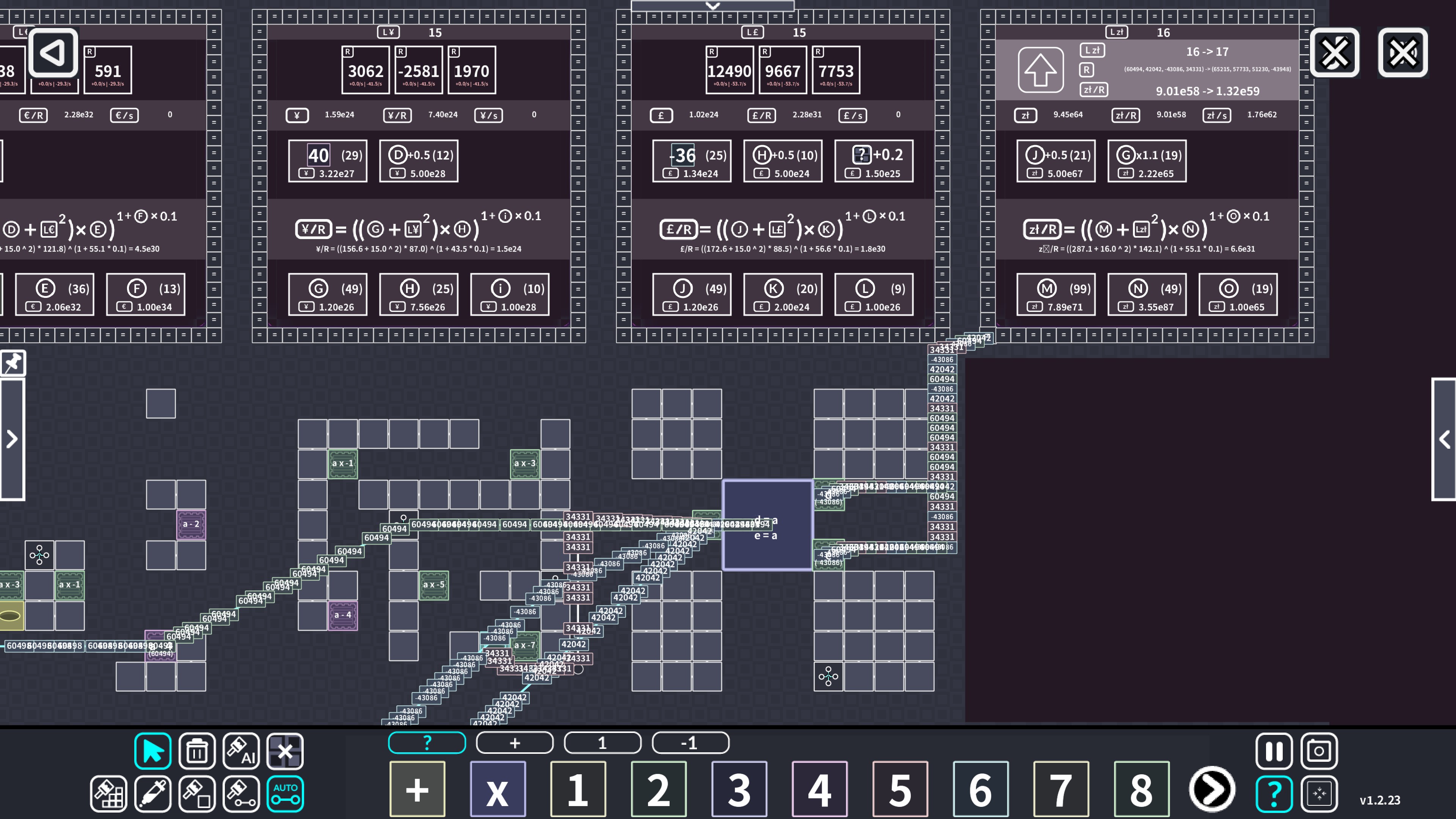This screenshot has width=1456, height=819.
Task: Select the x multiplier block tab
Action: [x=497, y=790]
